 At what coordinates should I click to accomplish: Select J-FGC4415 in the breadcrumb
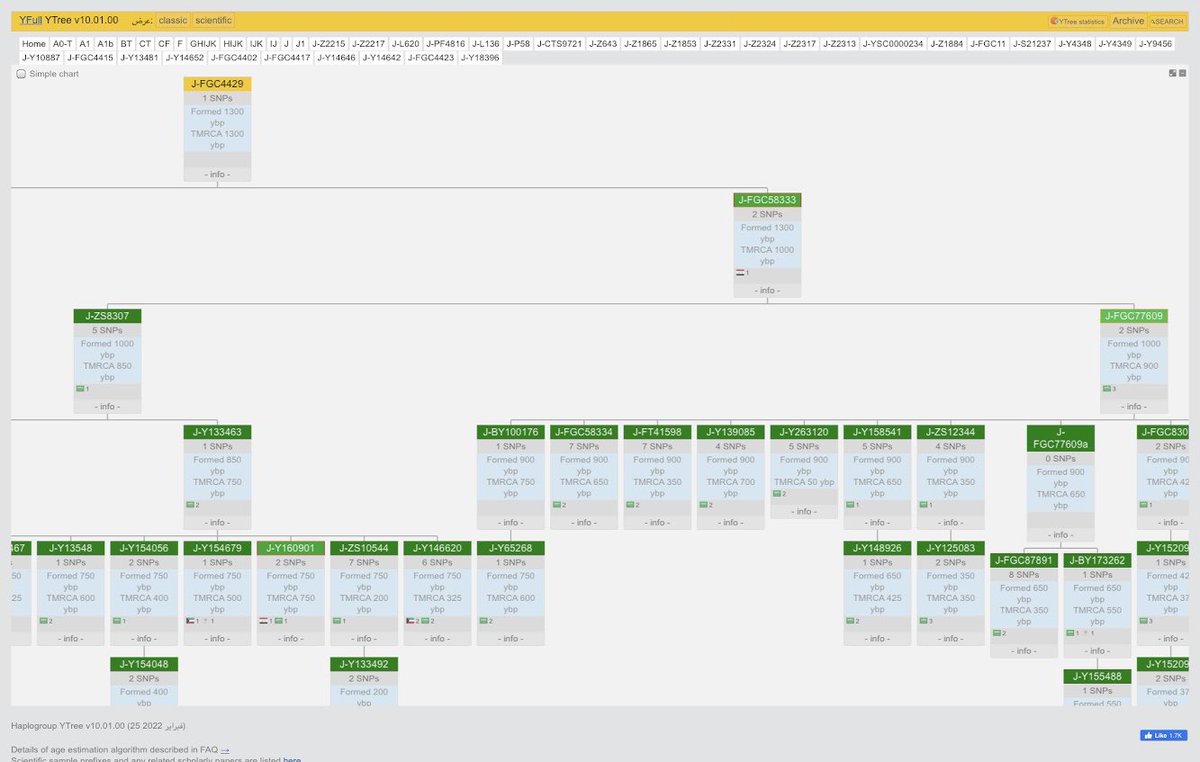pyautogui.click(x=90, y=58)
